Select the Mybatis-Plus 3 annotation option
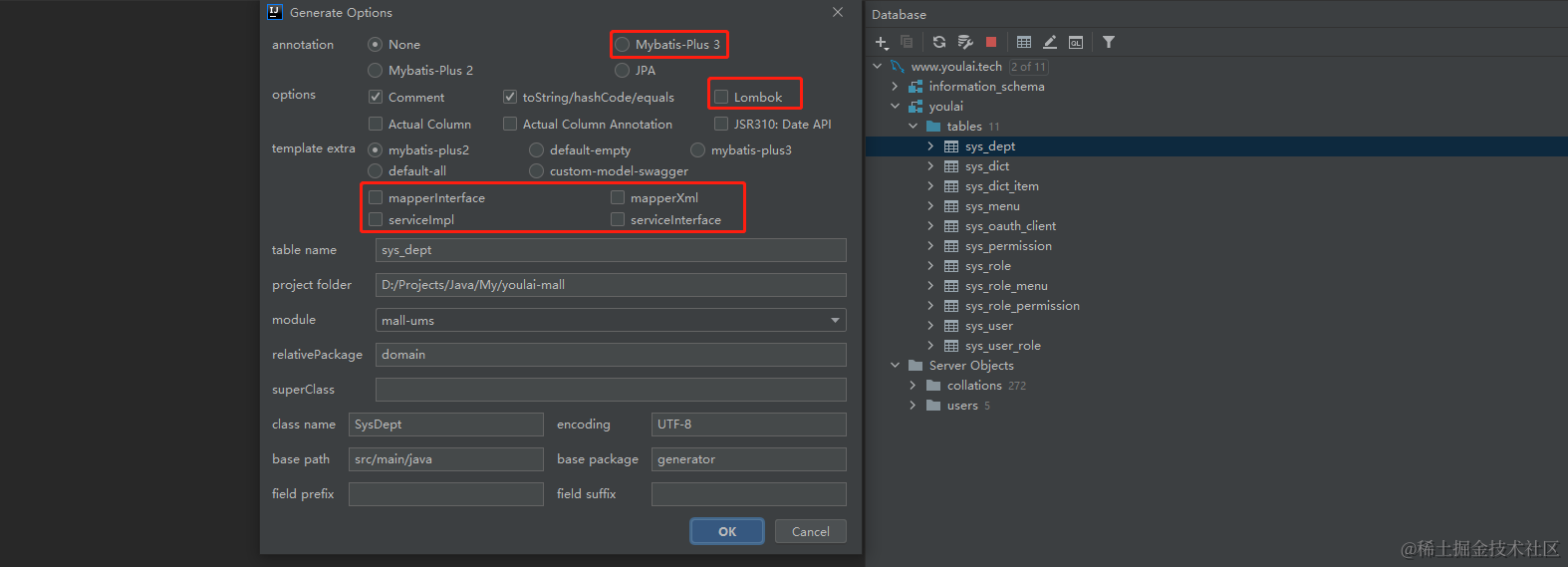1568x567 pixels. 623,45
